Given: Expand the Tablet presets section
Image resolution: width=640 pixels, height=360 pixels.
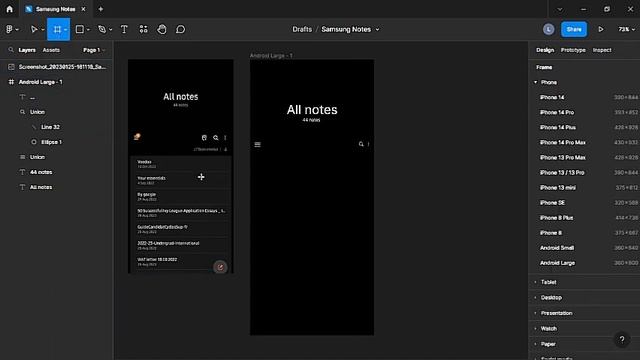Looking at the screenshot, I should pos(536,282).
